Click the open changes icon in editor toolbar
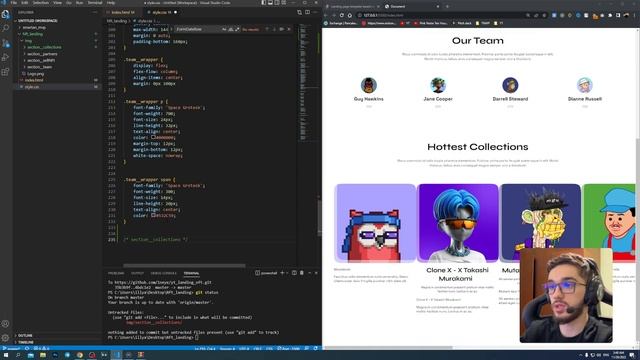The image size is (640, 360). pos(300,13)
